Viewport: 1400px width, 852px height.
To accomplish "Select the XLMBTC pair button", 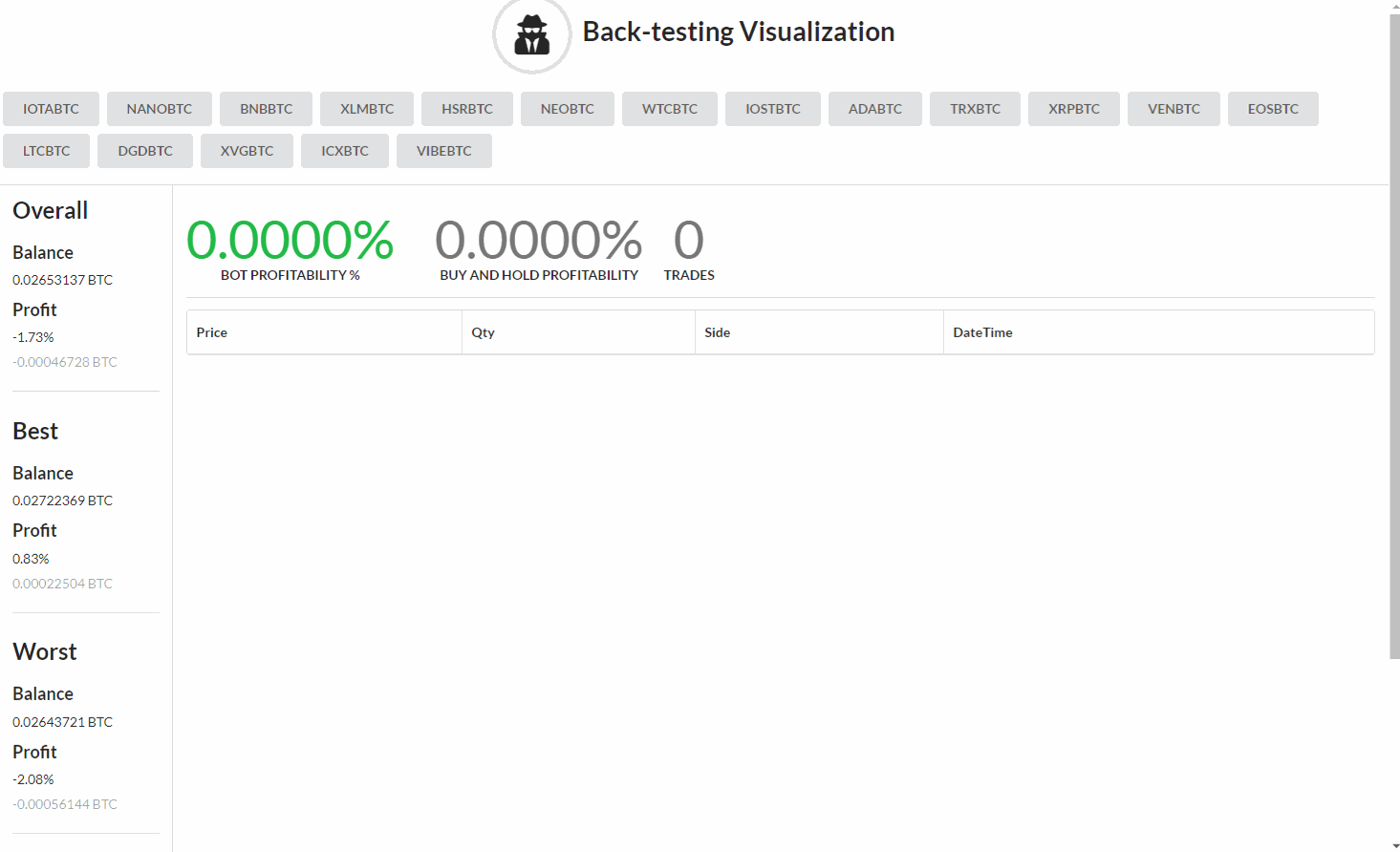I will click(x=366, y=108).
